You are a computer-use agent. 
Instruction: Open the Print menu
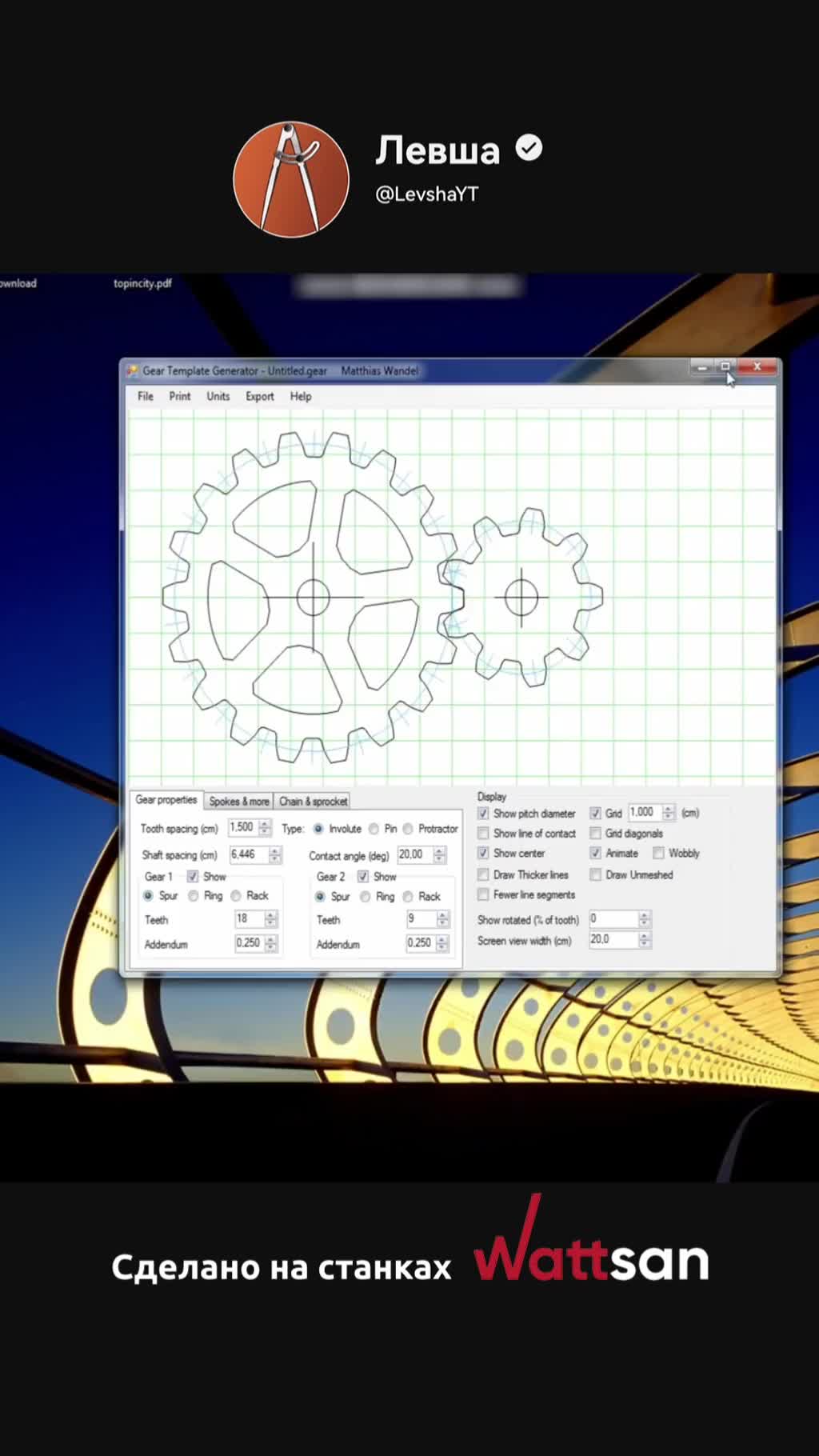tap(180, 396)
